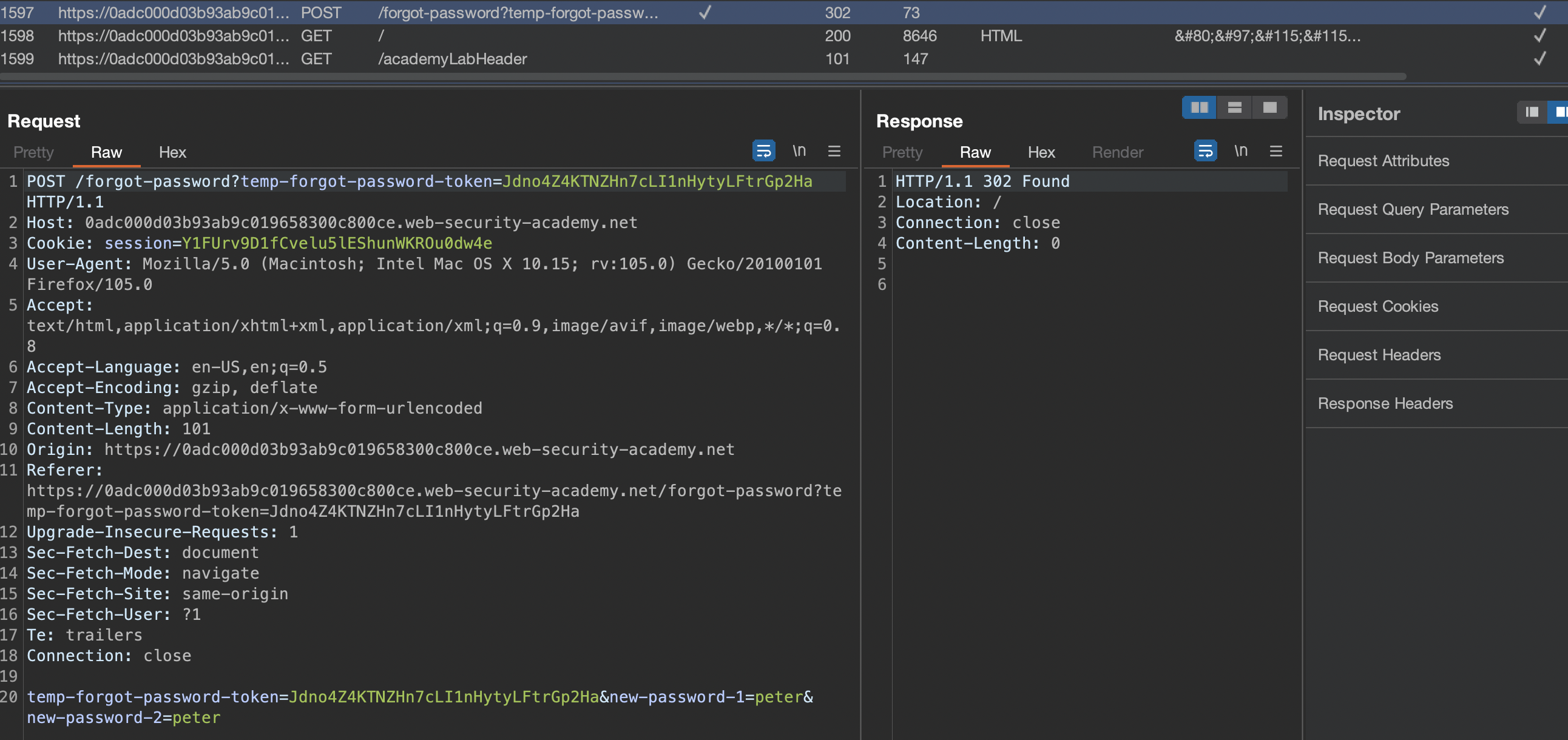
Task: Open the Response Render tab
Action: click(1117, 152)
